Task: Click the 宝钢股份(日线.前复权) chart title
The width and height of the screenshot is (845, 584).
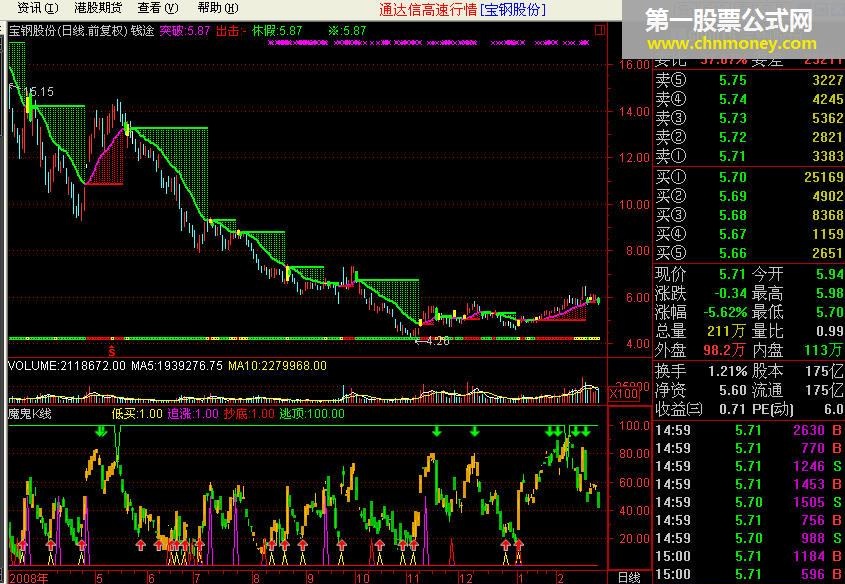Action: 68,31
